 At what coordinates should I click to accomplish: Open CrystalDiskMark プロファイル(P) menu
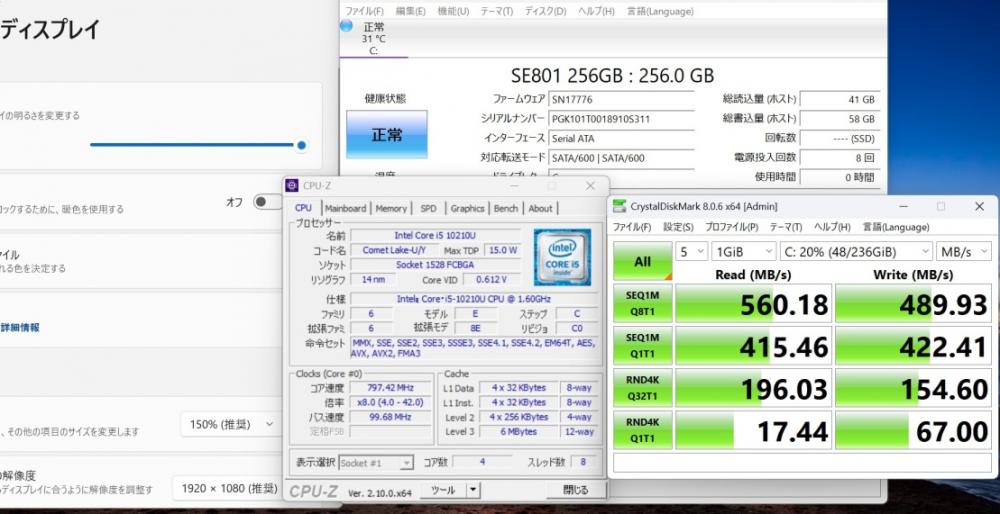coord(732,227)
